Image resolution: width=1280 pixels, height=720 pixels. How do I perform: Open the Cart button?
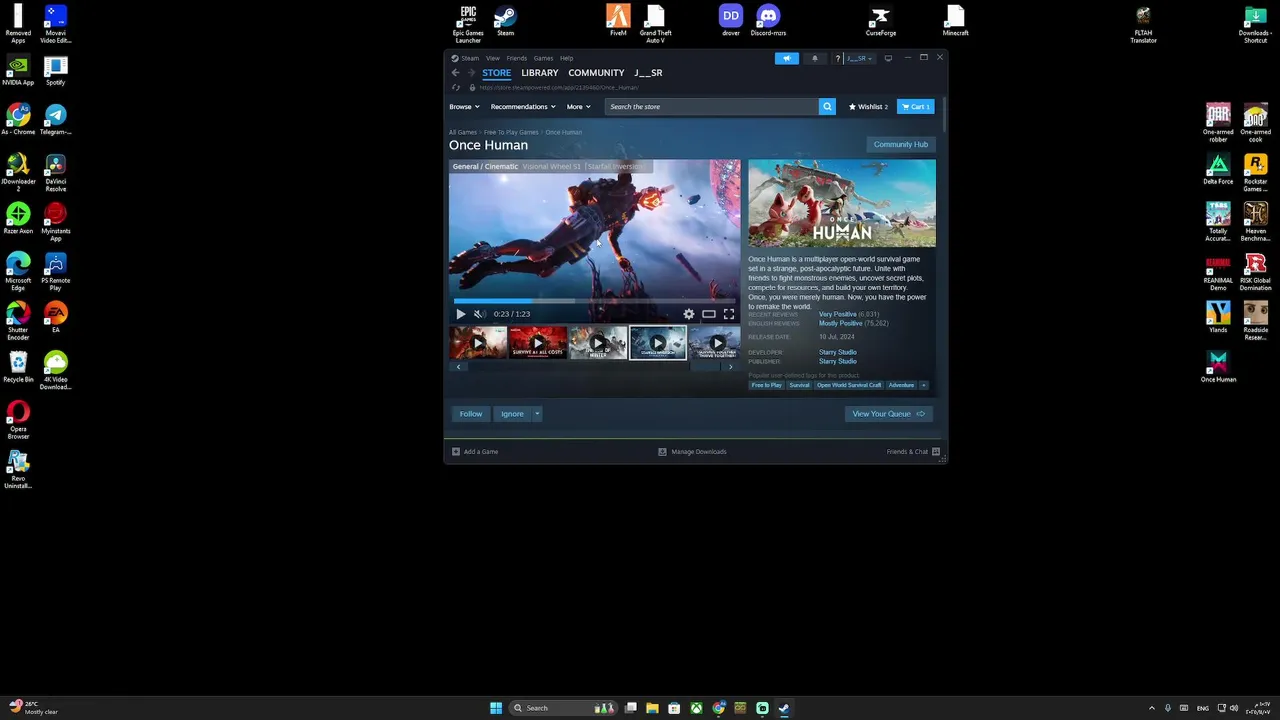916,107
